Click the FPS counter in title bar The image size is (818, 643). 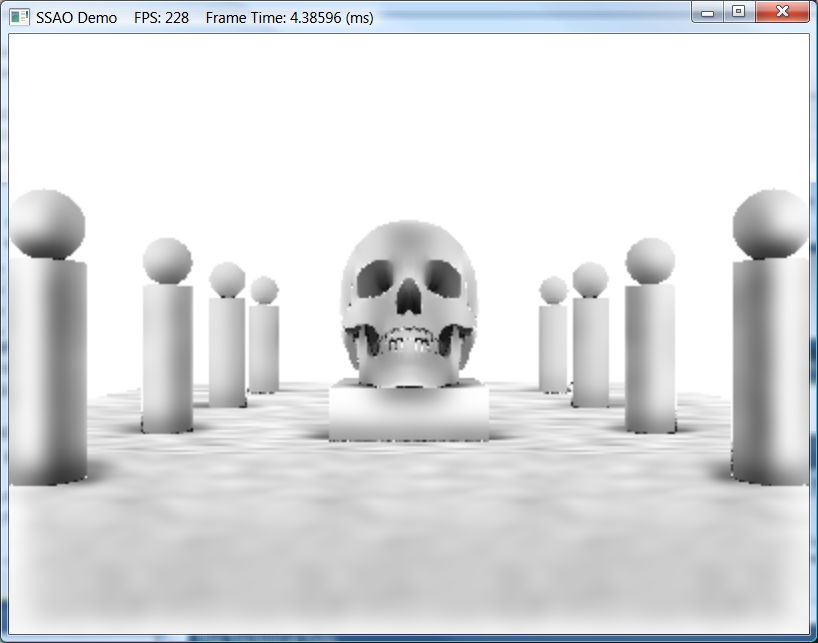point(161,18)
